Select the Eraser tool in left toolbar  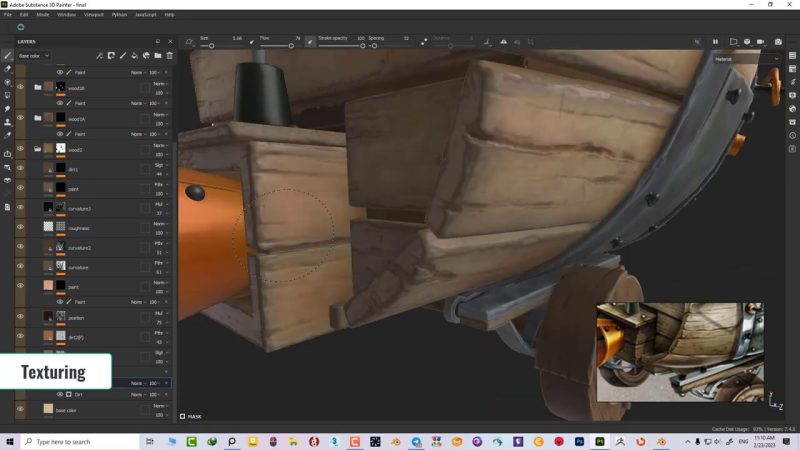[x=8, y=69]
